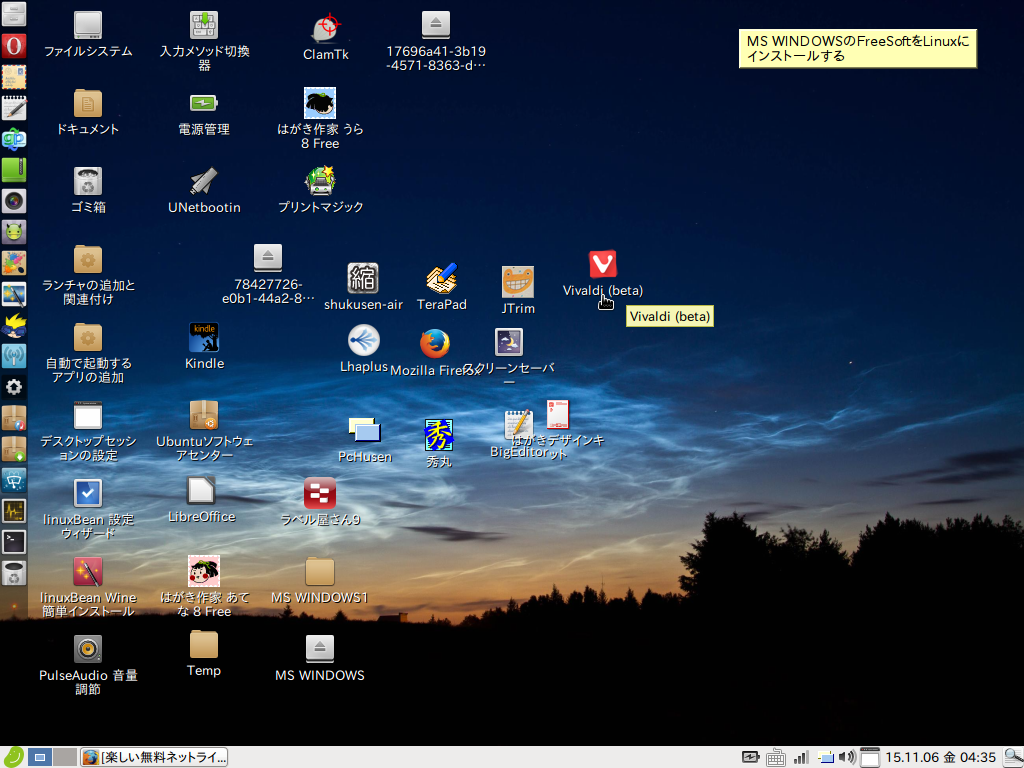Viewport: 1024px width, 768px height.
Task: Open the JTrim desktop icon
Action: tap(517, 283)
